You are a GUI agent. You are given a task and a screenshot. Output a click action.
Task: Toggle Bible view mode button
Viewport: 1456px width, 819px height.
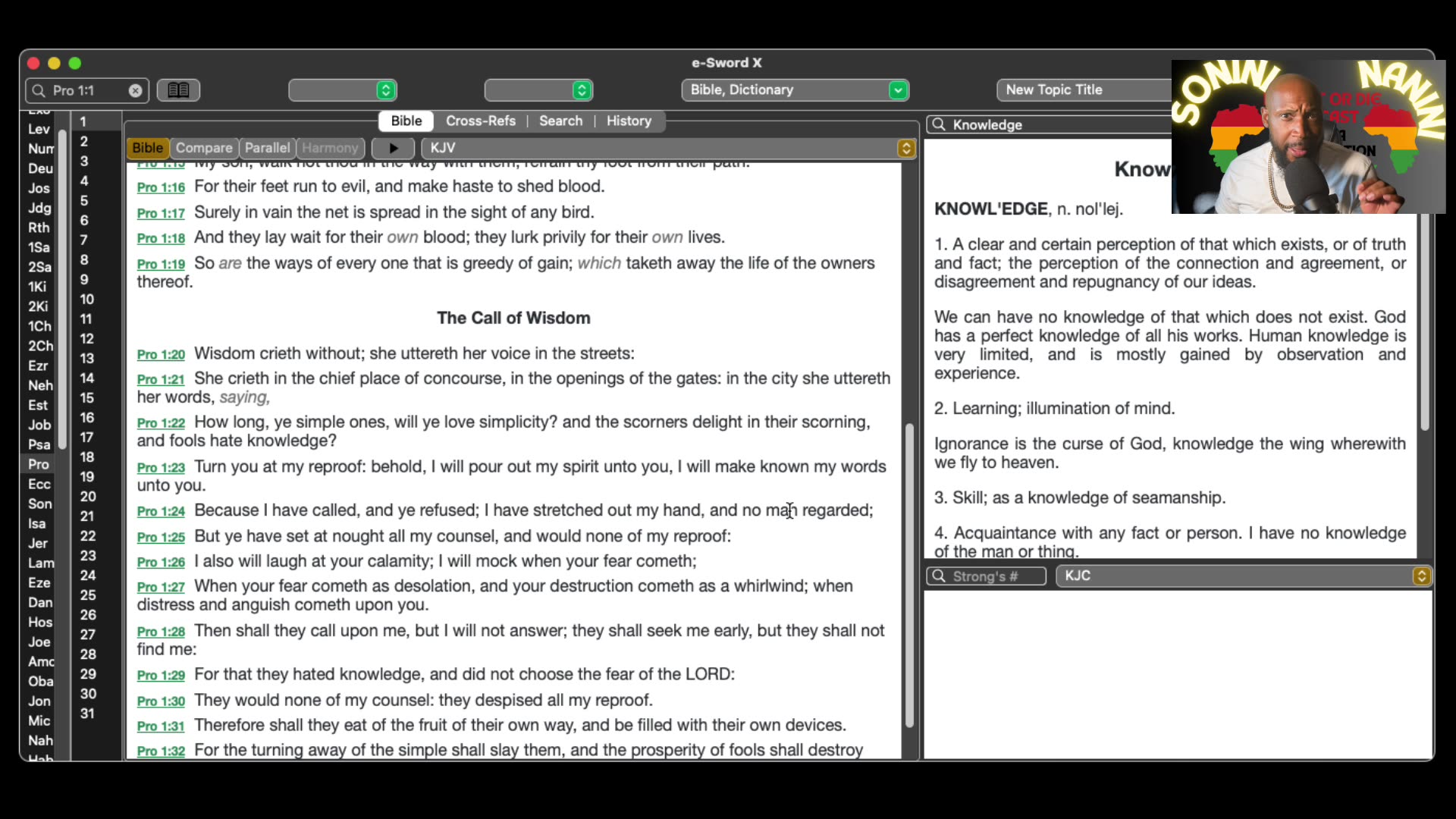point(147,148)
